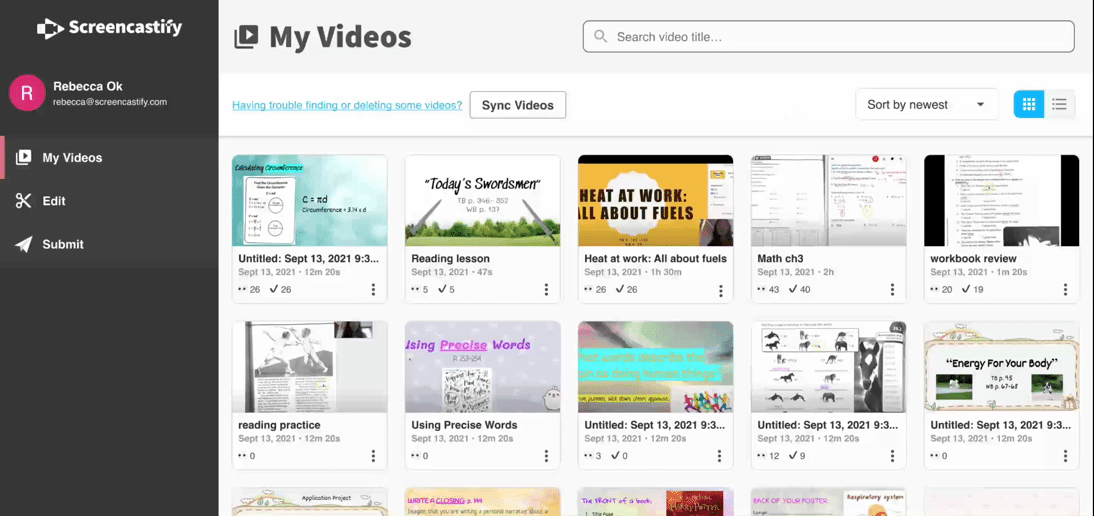This screenshot has height=516, width=1094.
Task: Select My Videos in sidebar
Action: pos(109,158)
